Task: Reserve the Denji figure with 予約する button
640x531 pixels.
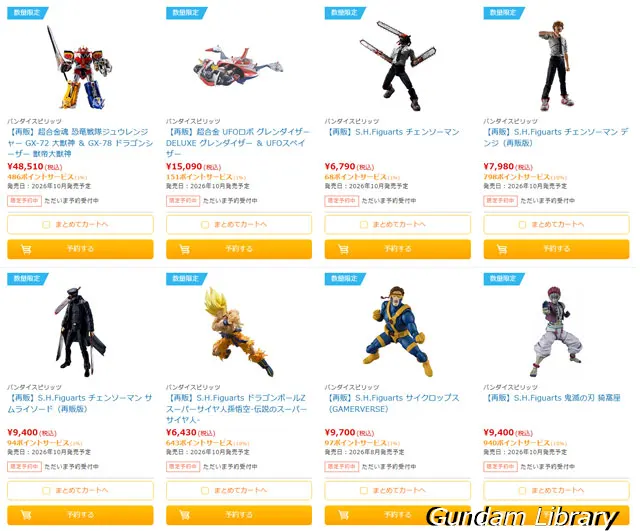Action: (x=556, y=249)
